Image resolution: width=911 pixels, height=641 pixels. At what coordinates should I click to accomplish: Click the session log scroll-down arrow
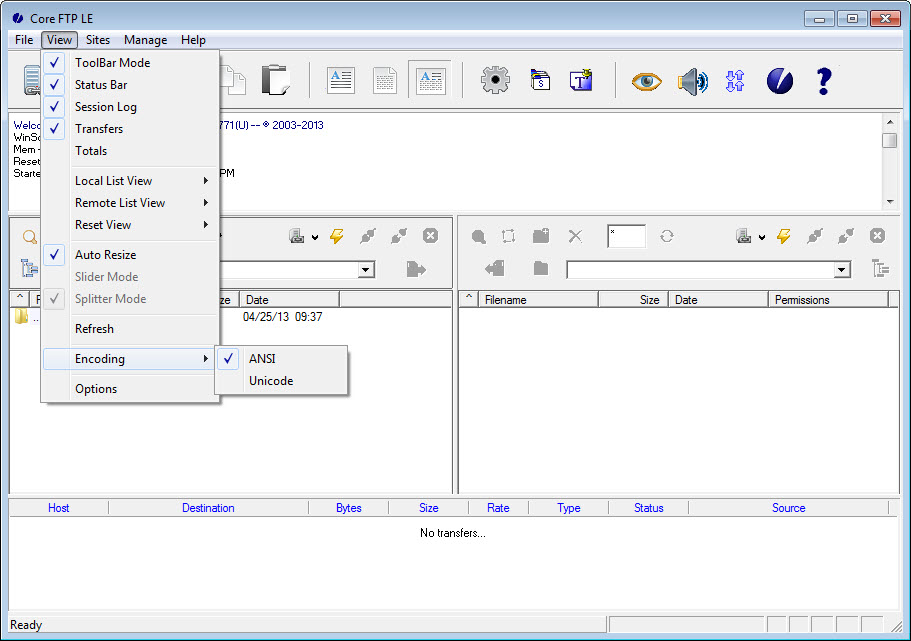(x=890, y=202)
